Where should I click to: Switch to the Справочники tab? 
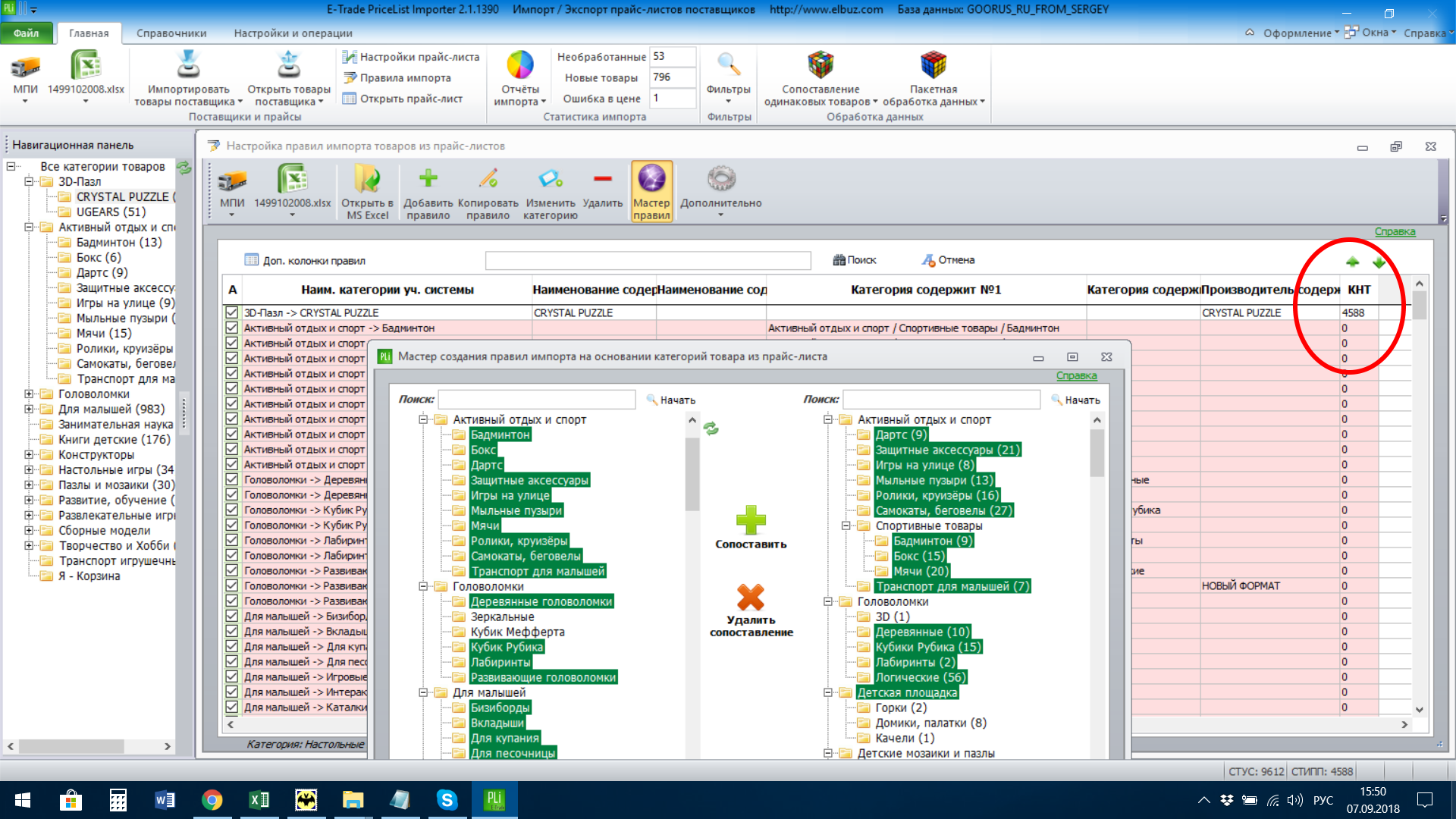coord(171,33)
